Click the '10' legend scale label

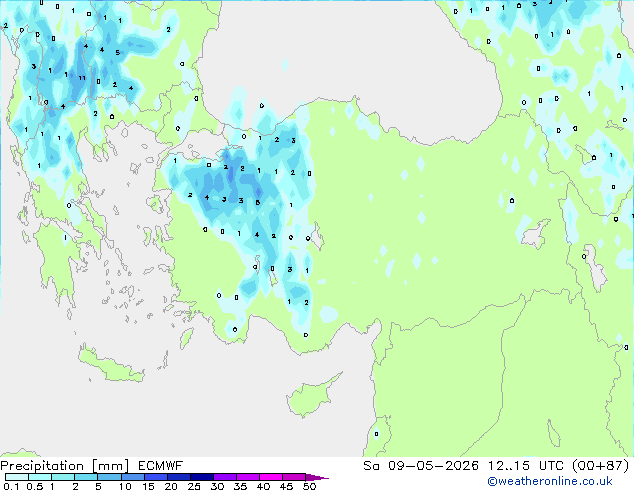pyautogui.click(x=125, y=486)
